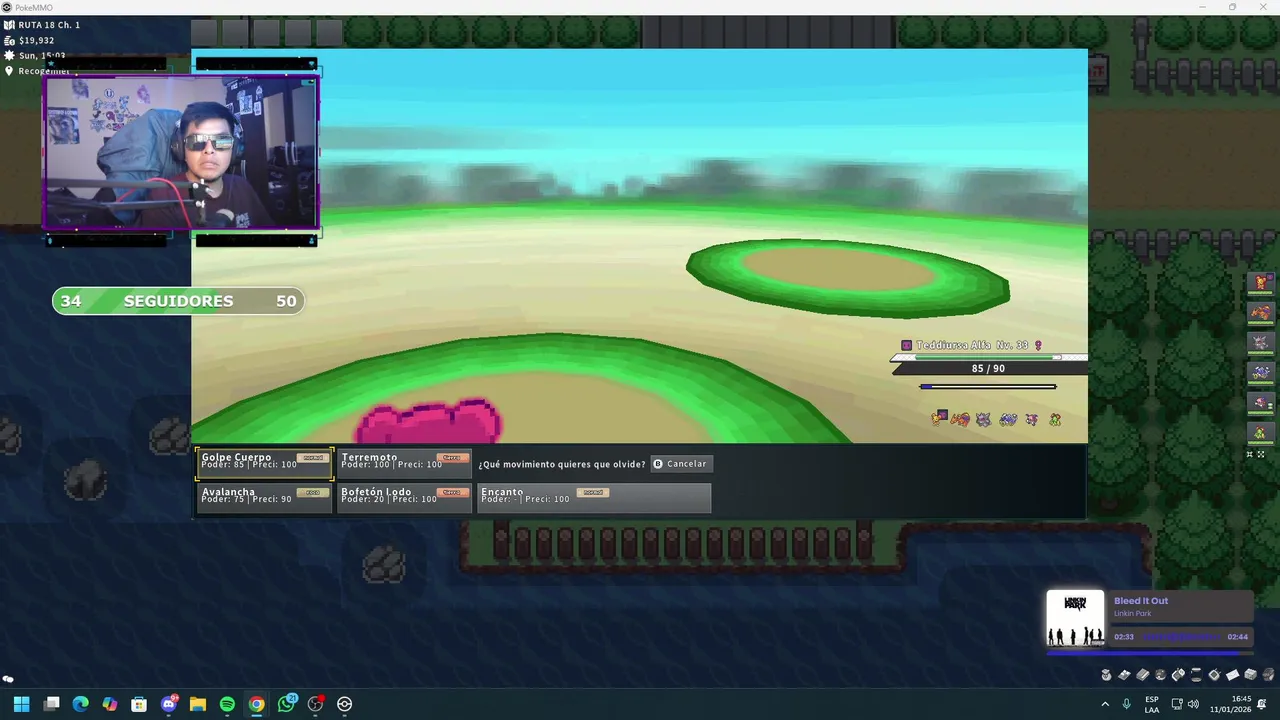Choose the new move Encanto
Viewport: 1280px width, 720px height.
click(594, 498)
